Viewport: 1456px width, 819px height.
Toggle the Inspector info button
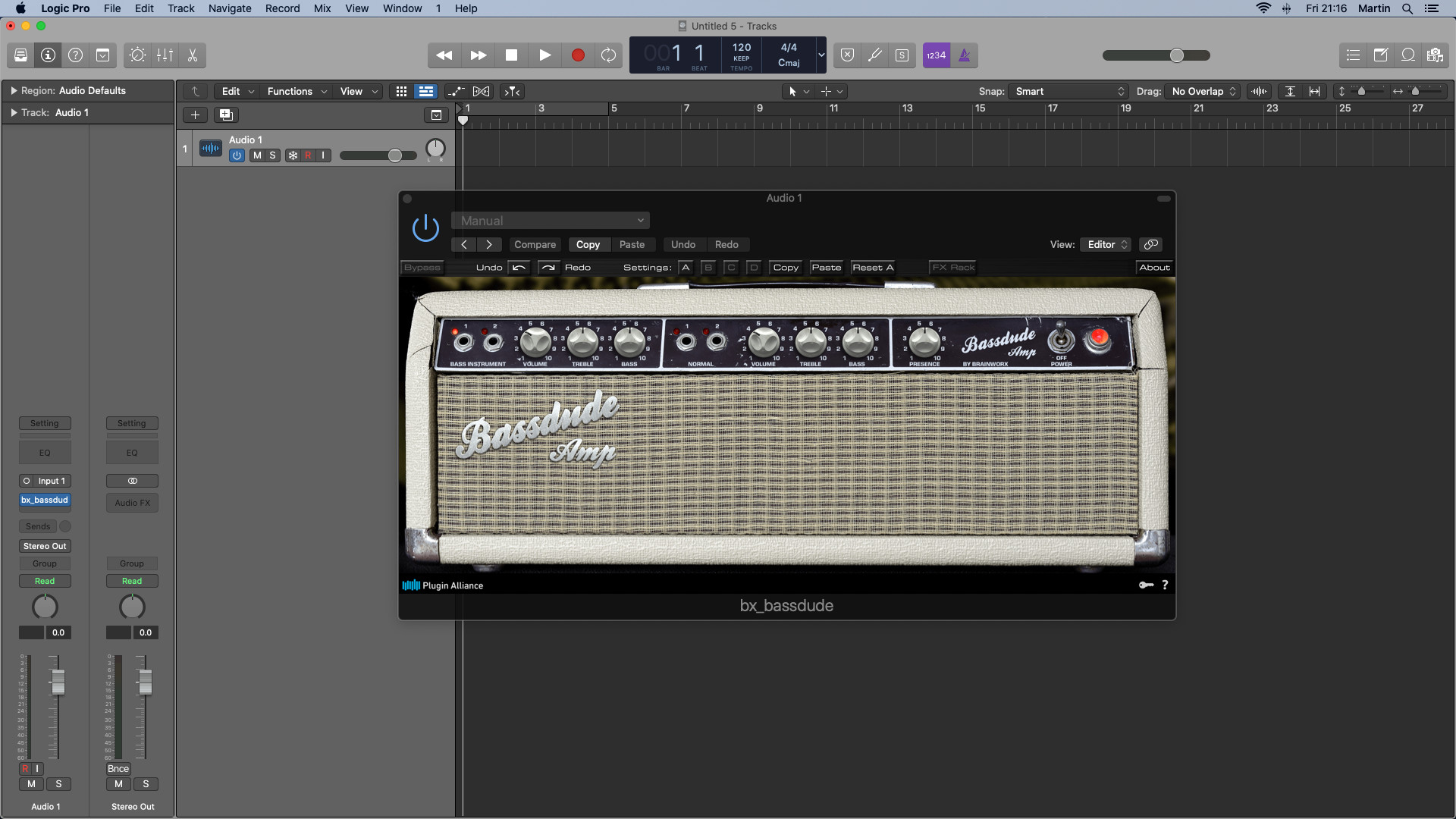(48, 55)
